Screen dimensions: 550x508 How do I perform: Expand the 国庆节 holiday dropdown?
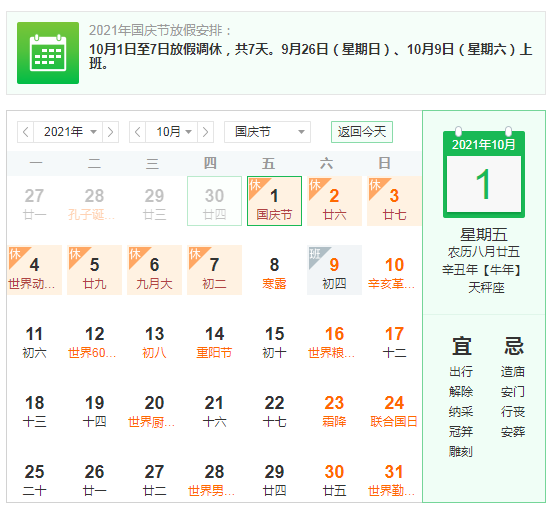coord(267,132)
